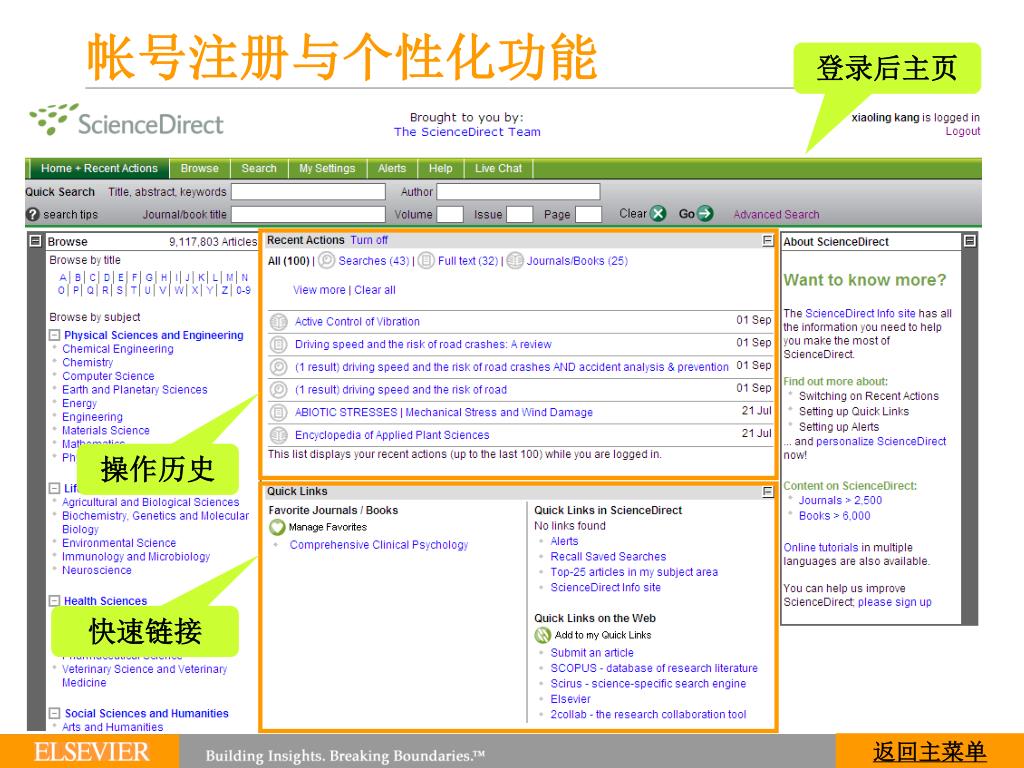Collapse the Quick Links panel
1024x768 pixels.
[x=767, y=492]
